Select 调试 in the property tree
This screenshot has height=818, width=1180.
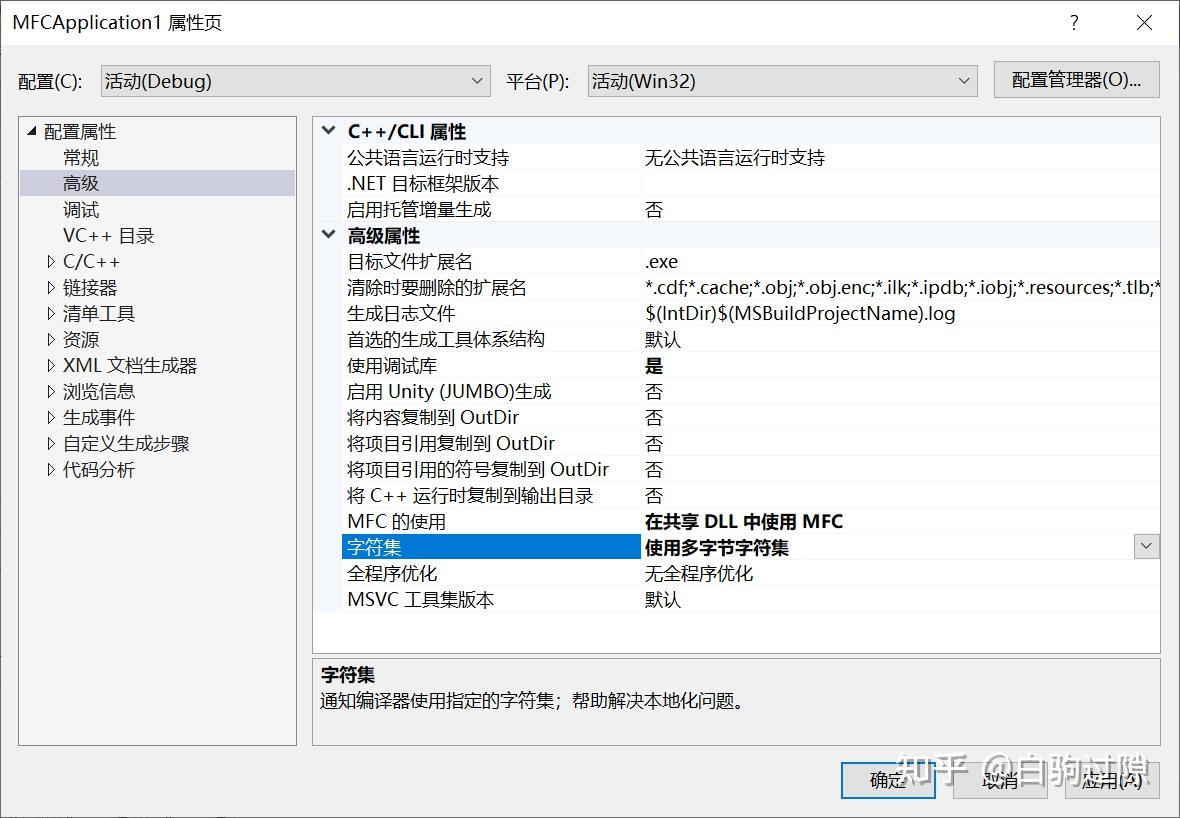click(81, 209)
